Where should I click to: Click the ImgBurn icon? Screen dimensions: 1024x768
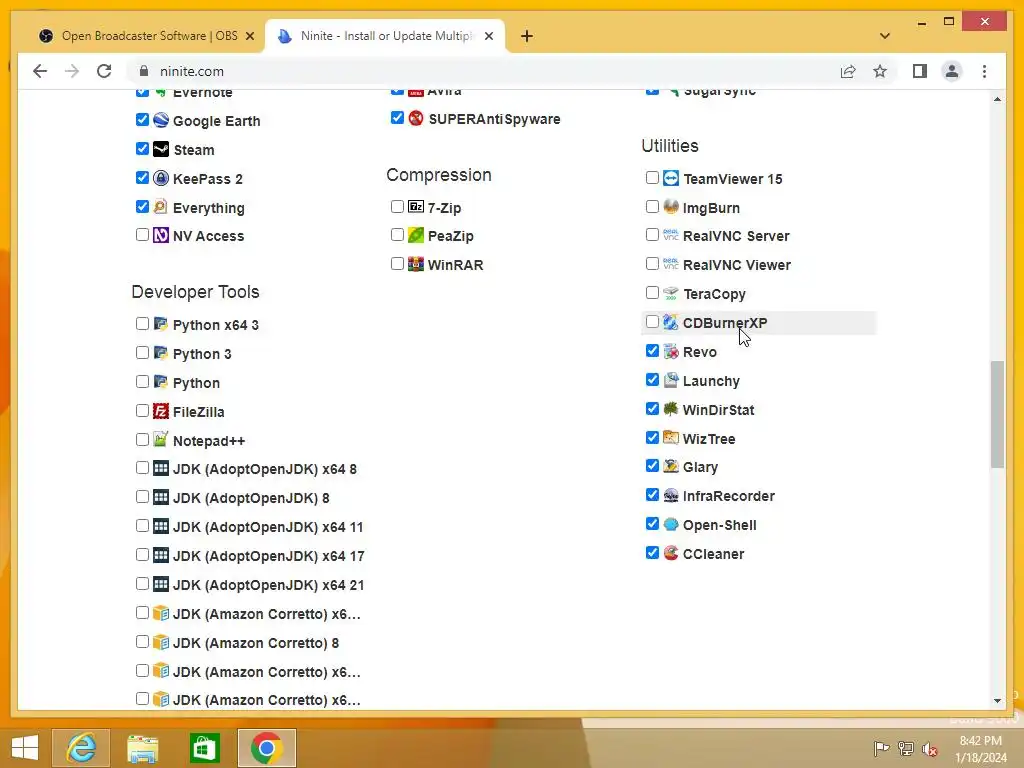tap(671, 207)
